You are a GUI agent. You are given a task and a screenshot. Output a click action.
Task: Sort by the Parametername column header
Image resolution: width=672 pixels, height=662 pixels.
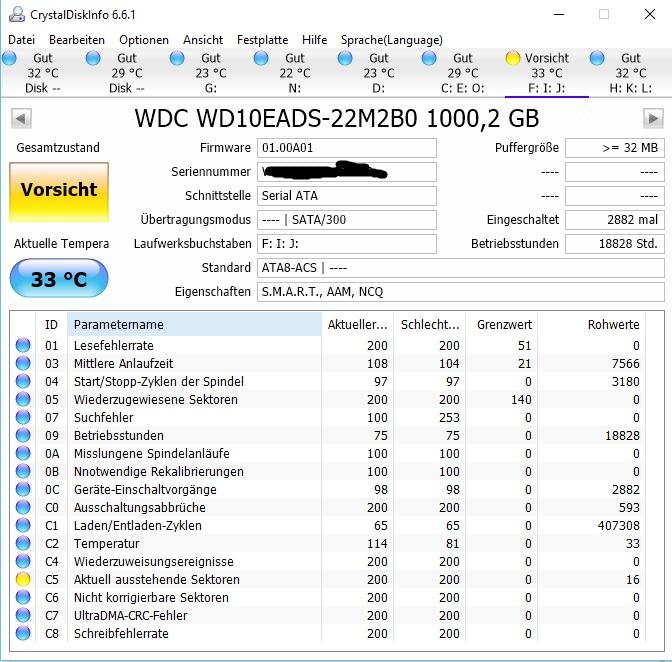pos(194,324)
